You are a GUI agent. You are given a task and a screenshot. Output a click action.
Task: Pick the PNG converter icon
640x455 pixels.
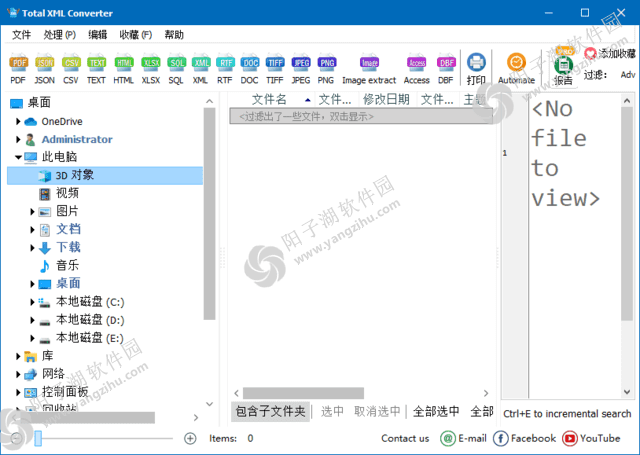326,69
